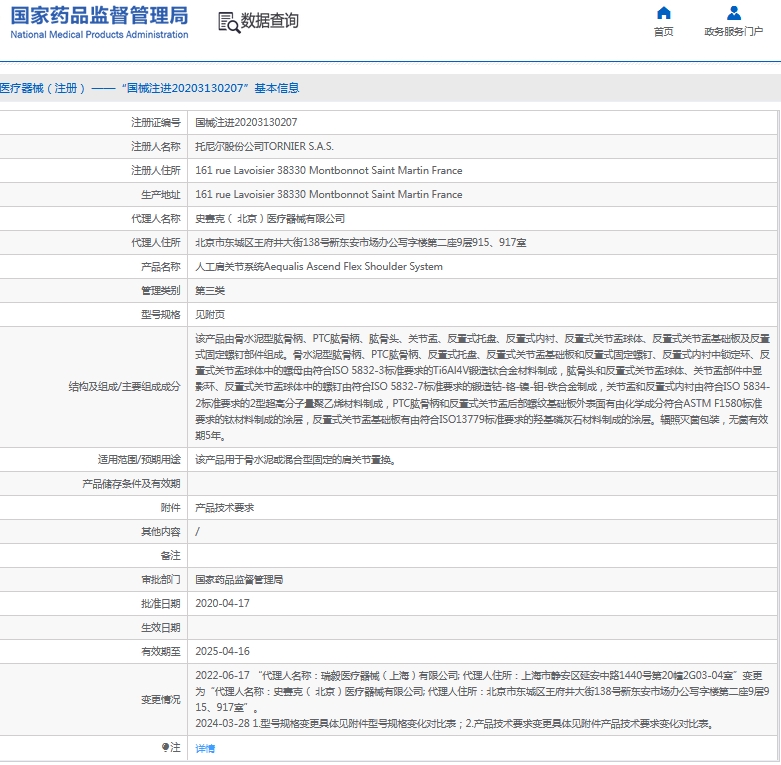Click registrant name 托尼尔股份公司TORNIER S.A.S.
This screenshot has height=765, width=781.
[x=264, y=146]
